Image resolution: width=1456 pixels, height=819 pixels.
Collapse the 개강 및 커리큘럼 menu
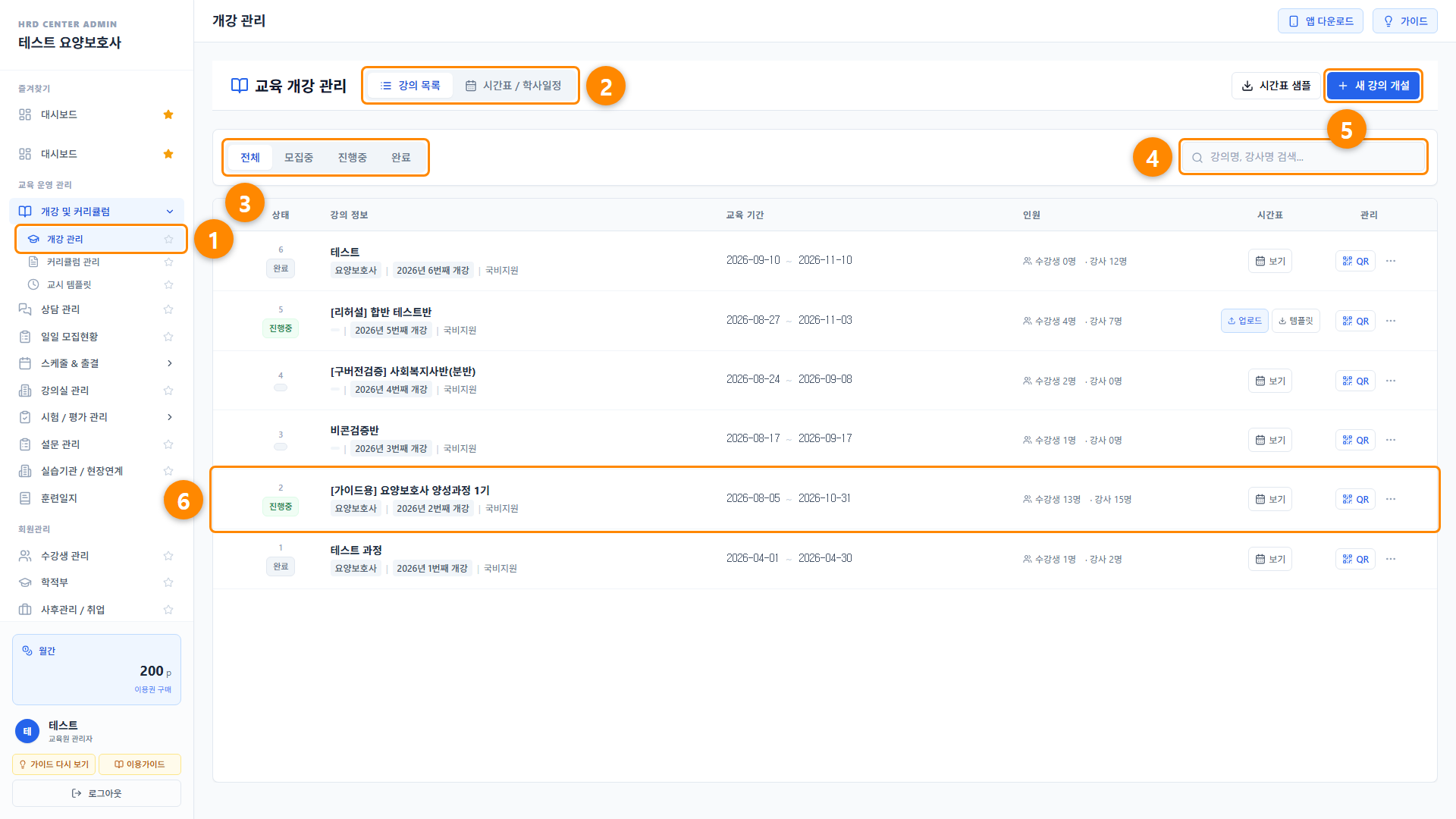(170, 212)
